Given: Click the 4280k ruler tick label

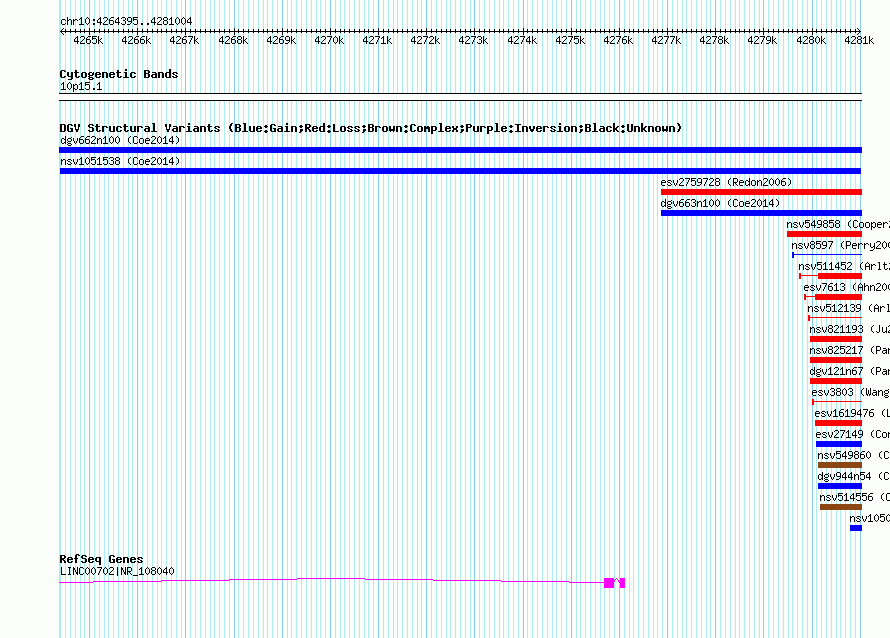Looking at the screenshot, I should click(x=811, y=40).
